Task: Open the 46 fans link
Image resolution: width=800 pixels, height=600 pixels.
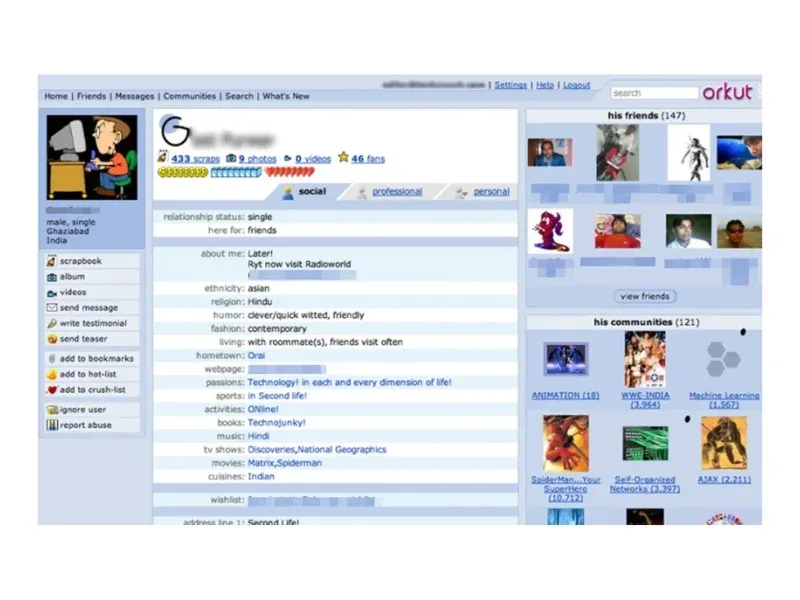Action: pos(368,159)
